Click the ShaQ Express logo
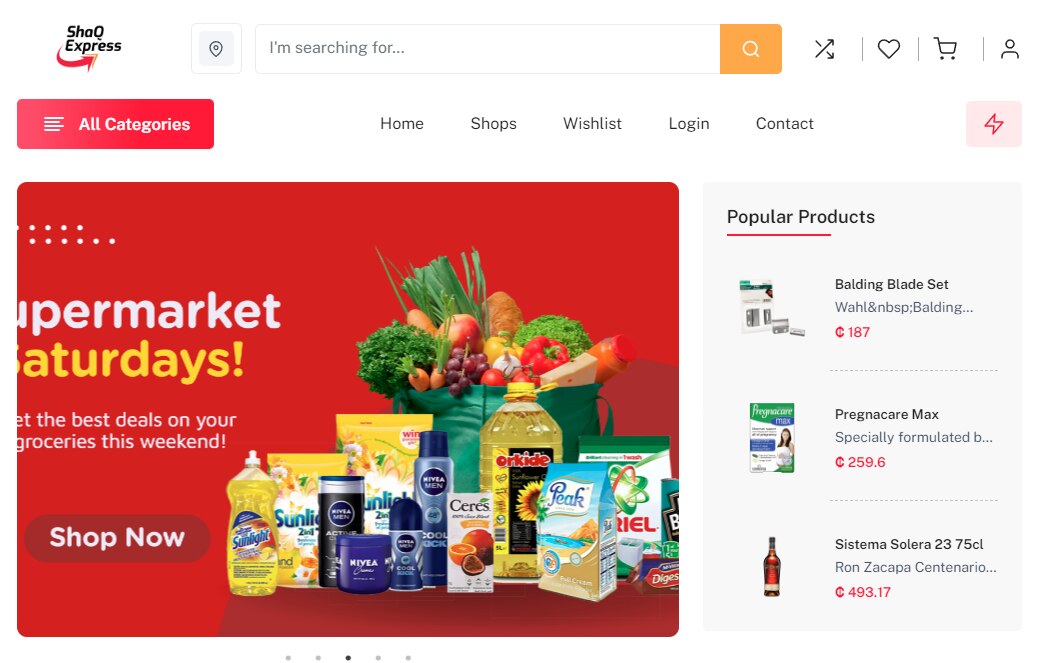This screenshot has height=663, width=1050. coord(90,48)
